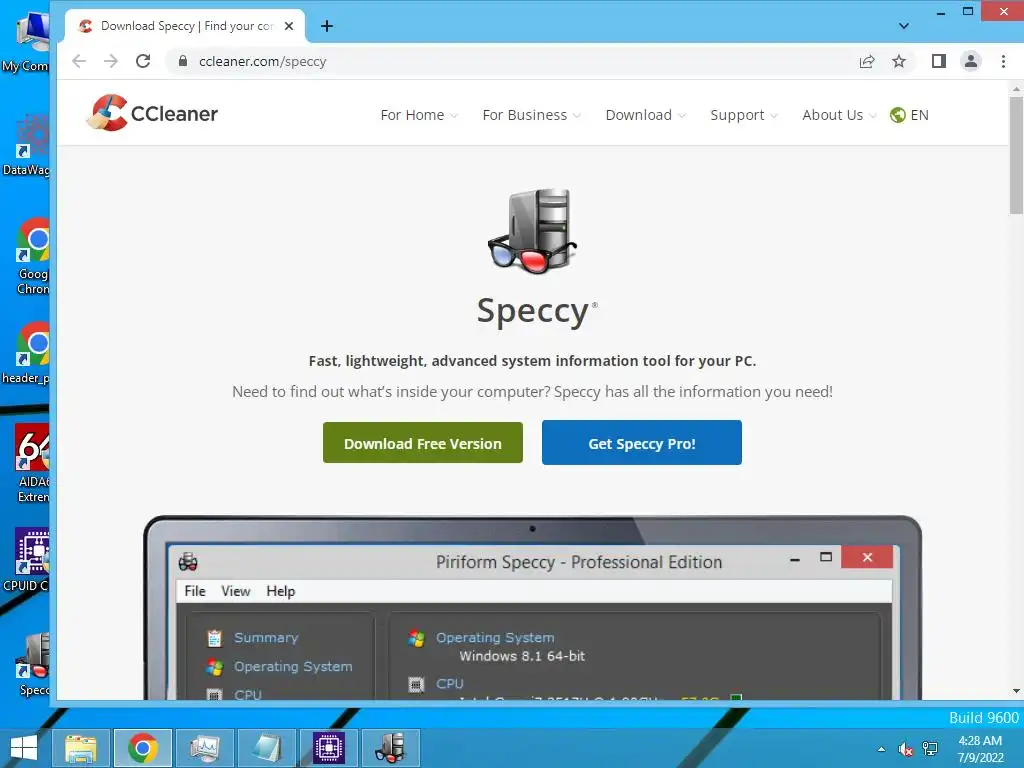Click the muted volume tray icon
Viewport: 1024px width, 768px height.
pyautogui.click(x=905, y=749)
